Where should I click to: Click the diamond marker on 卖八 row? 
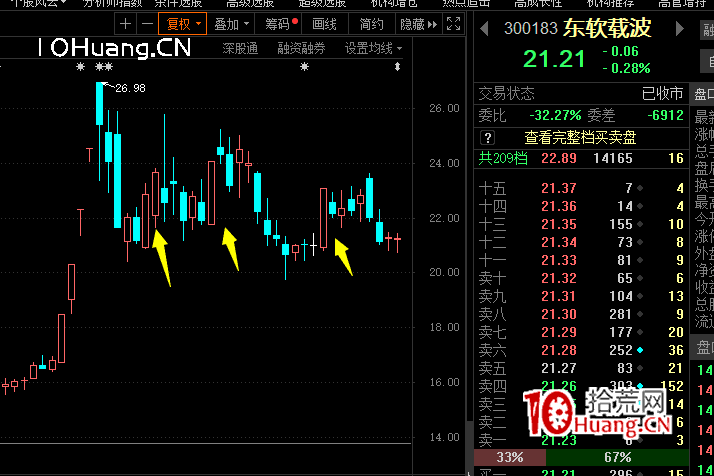(x=640, y=314)
